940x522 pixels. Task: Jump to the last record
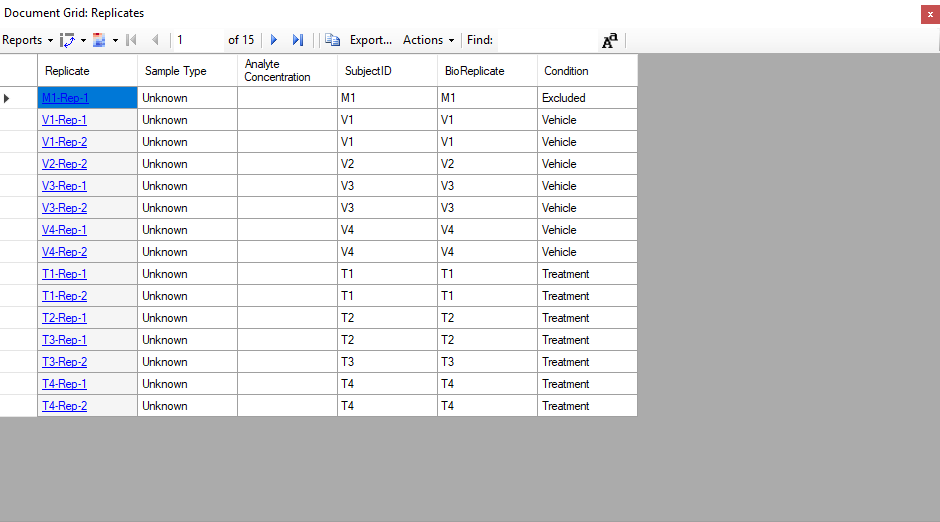(297, 40)
